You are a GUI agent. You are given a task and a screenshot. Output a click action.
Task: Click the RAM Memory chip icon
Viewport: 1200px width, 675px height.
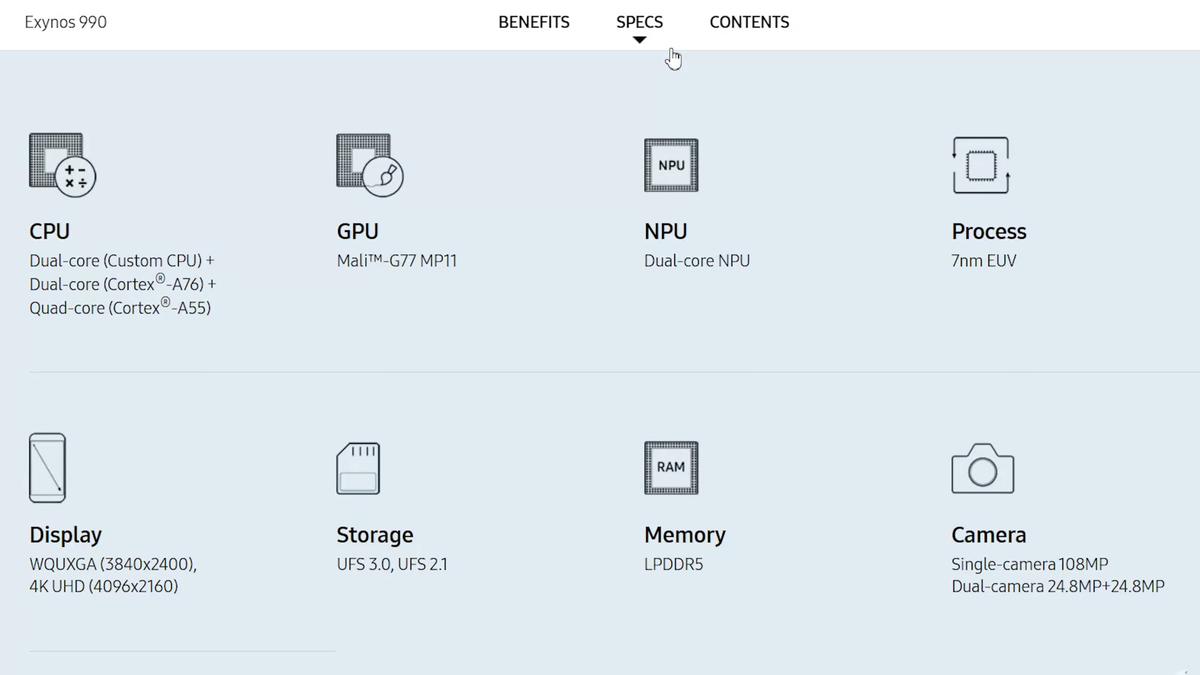[671, 467]
